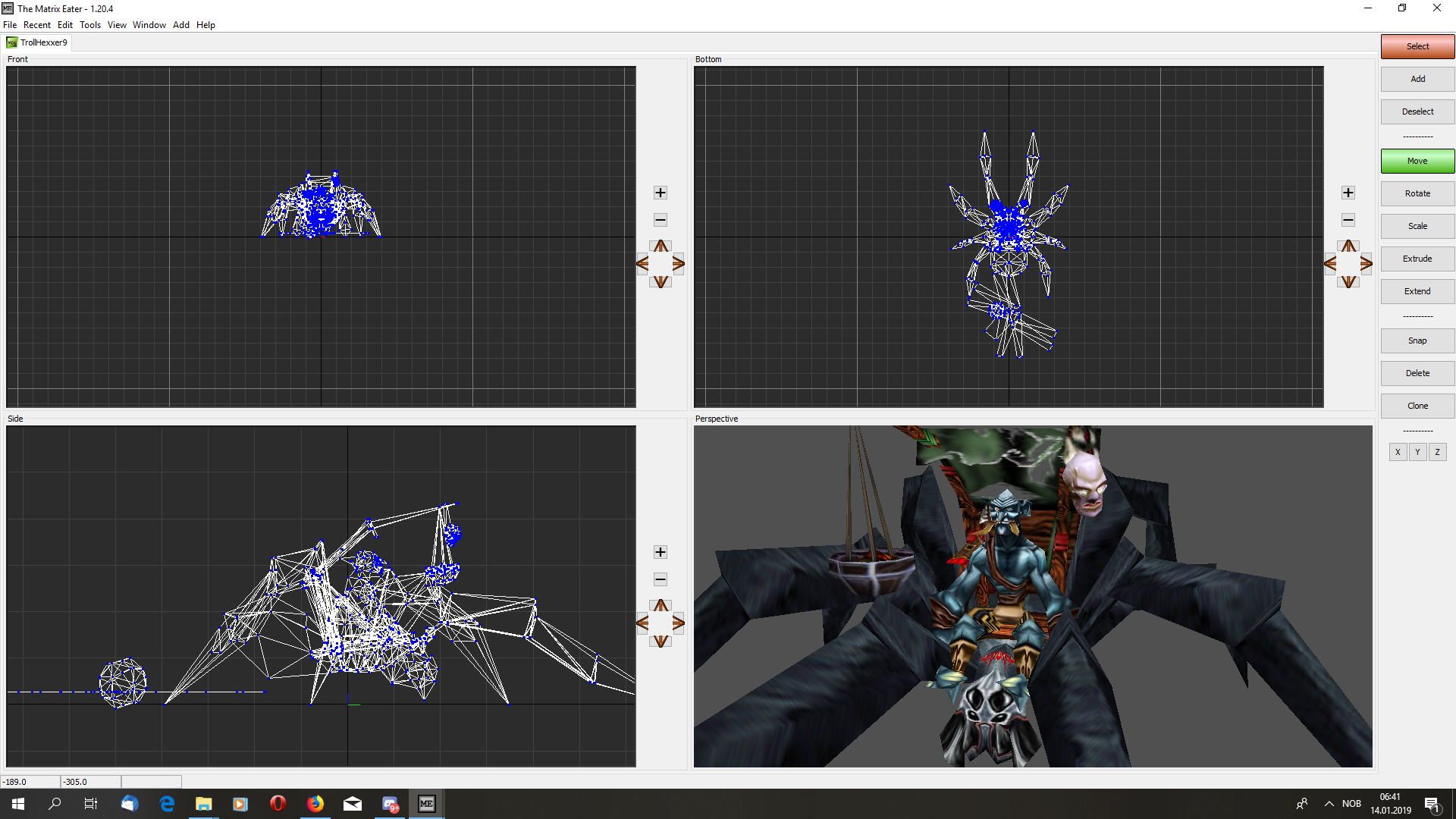Viewport: 1456px width, 819px height.
Task: Pan the Front viewport left
Action: click(643, 264)
